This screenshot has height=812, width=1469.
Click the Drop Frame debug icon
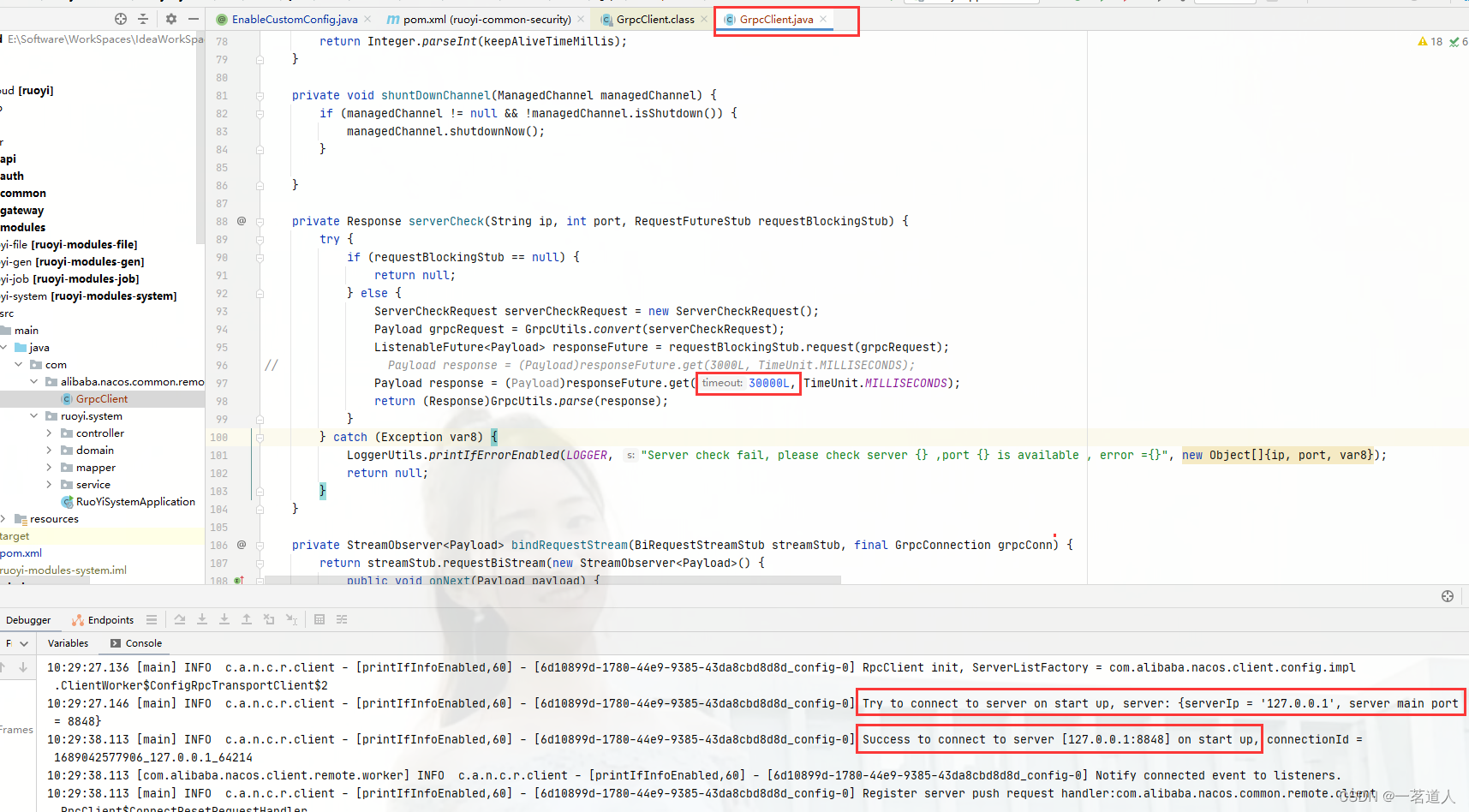pos(269,619)
